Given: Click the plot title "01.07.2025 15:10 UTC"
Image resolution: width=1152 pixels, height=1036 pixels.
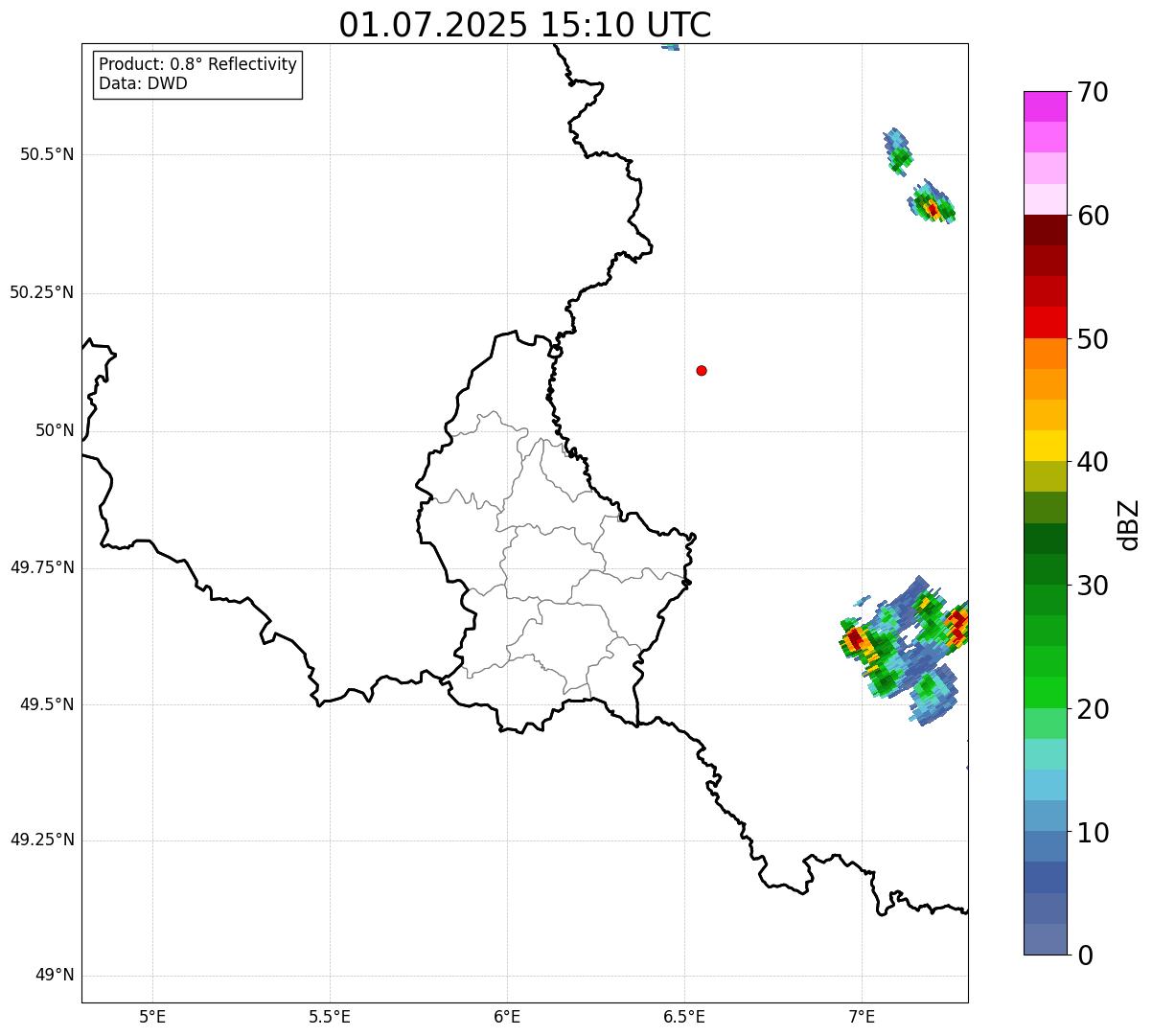Looking at the screenshot, I should click(x=525, y=24).
